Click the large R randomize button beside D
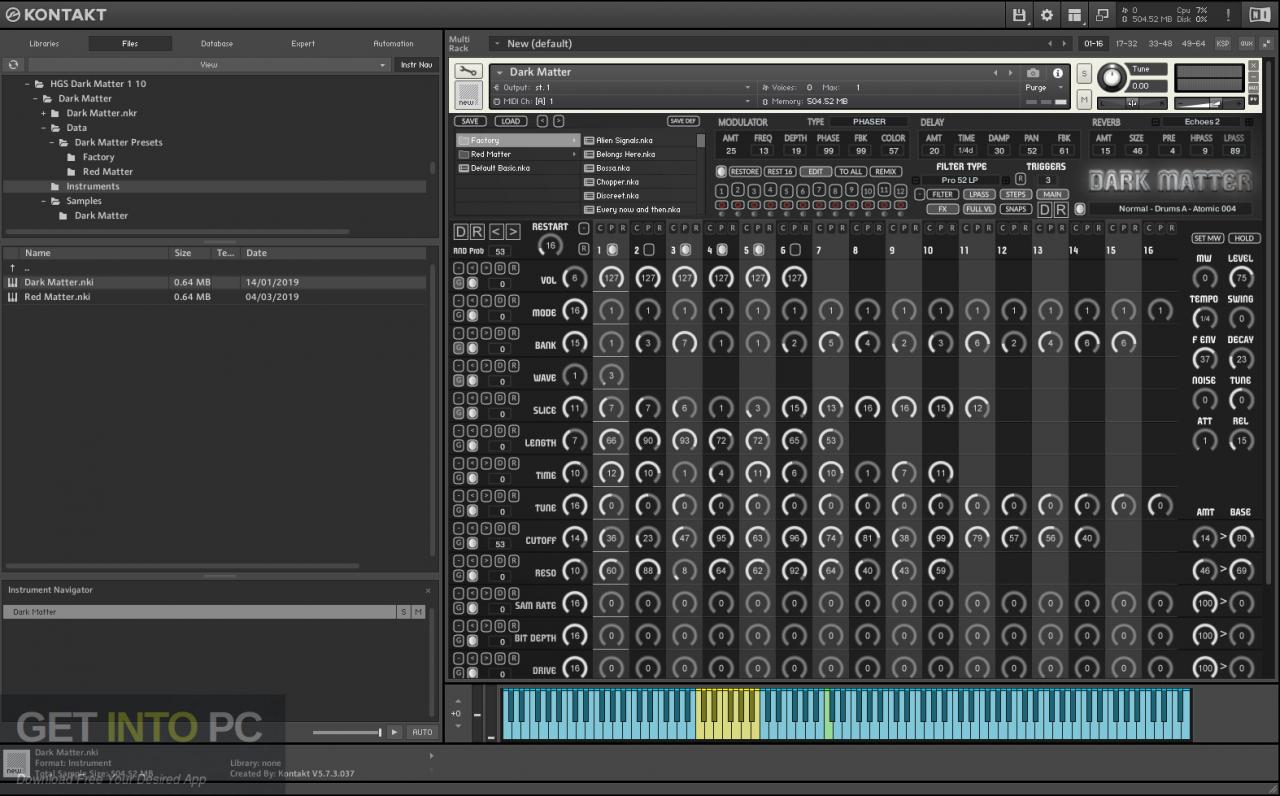Screen dimensions: 1280x796 477,232
